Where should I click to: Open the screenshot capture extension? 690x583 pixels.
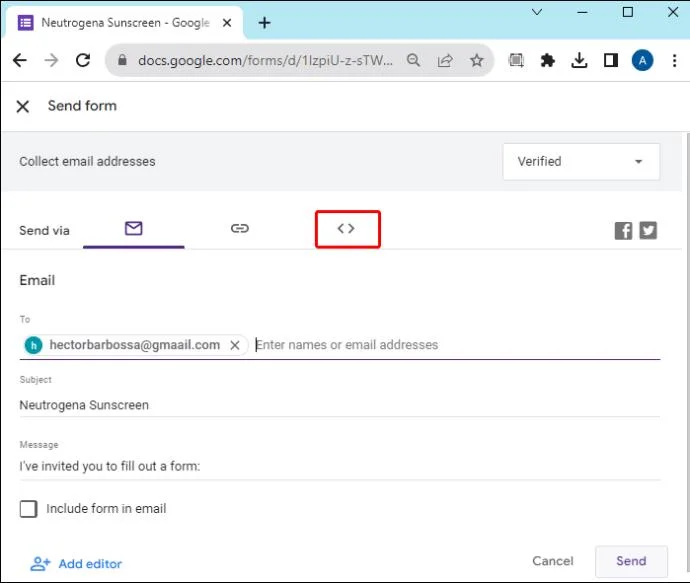(x=516, y=60)
